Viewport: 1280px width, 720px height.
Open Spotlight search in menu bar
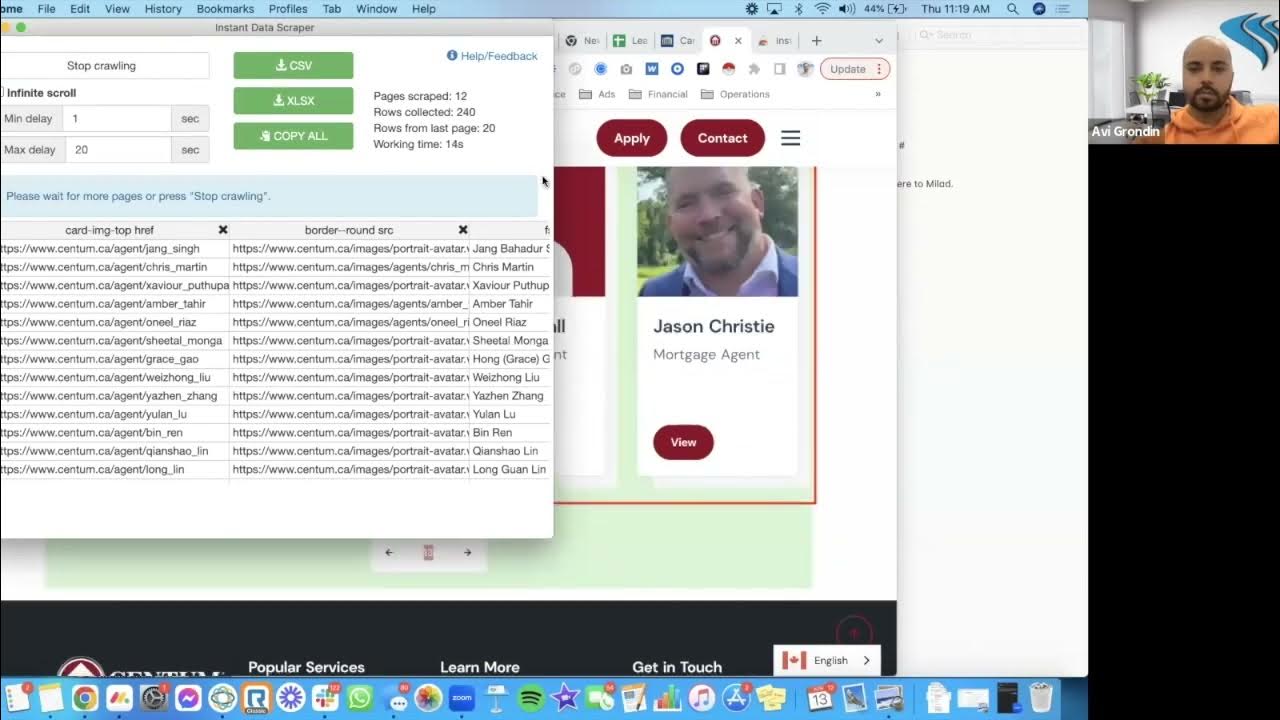[1013, 9]
